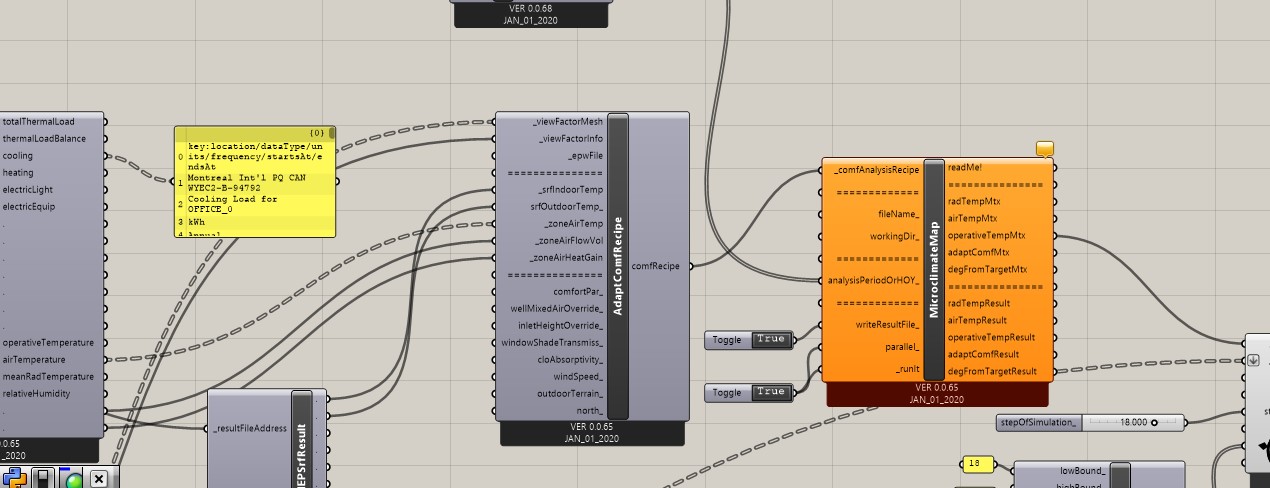This screenshot has height=488, width=1270.
Task: Click the windSpeed_ input
Action: 580,376
